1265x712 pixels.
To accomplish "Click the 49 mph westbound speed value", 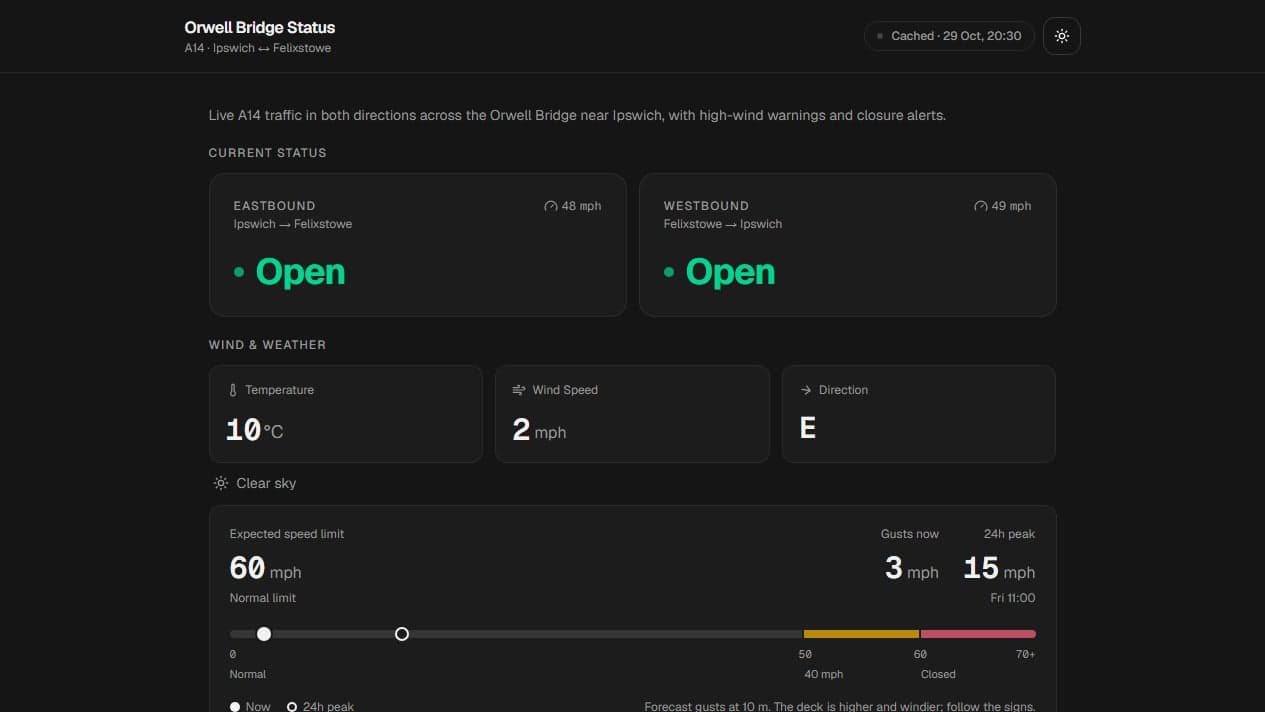I will [1011, 206].
